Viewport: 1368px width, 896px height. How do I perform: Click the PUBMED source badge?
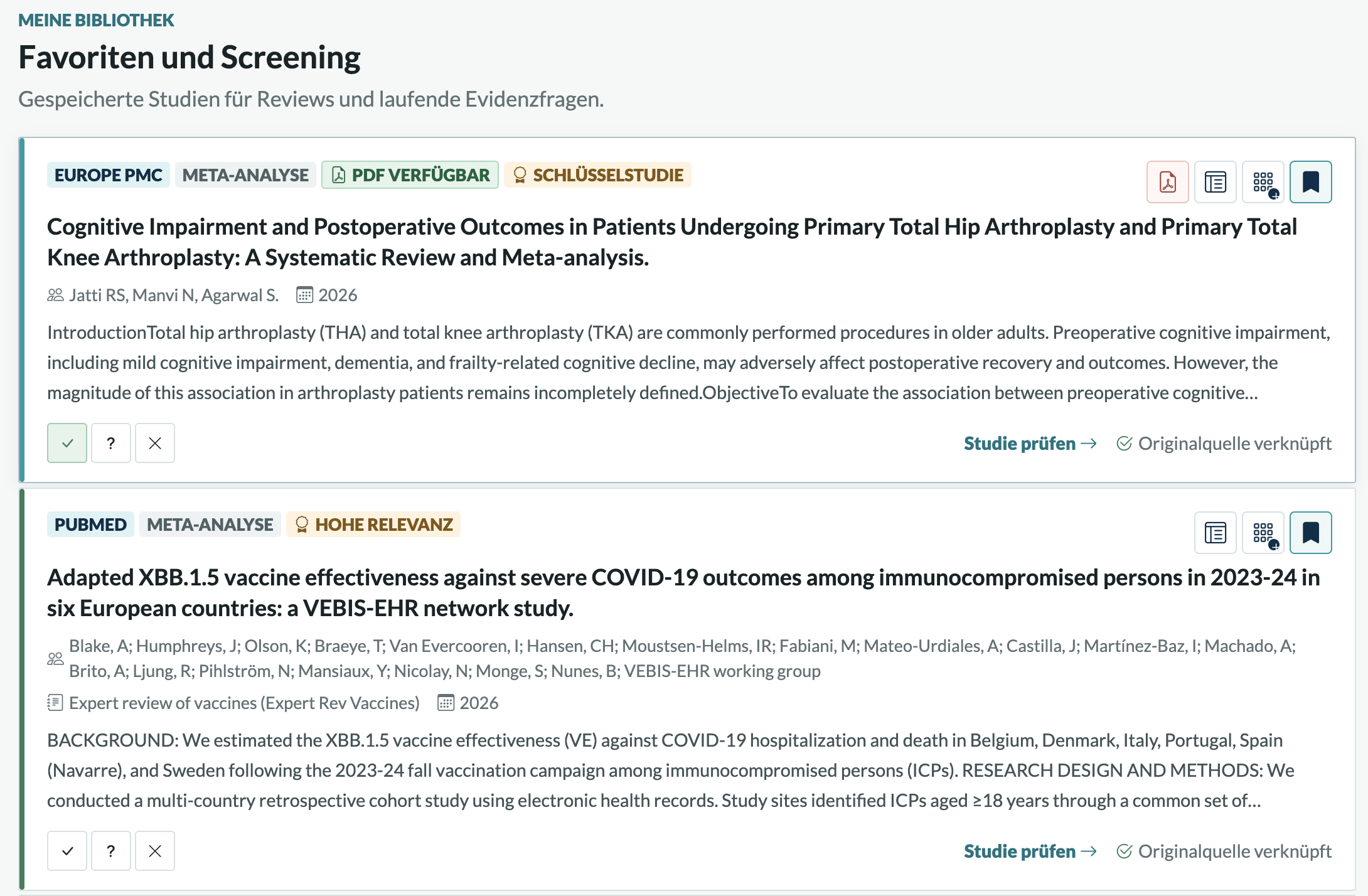[90, 525]
